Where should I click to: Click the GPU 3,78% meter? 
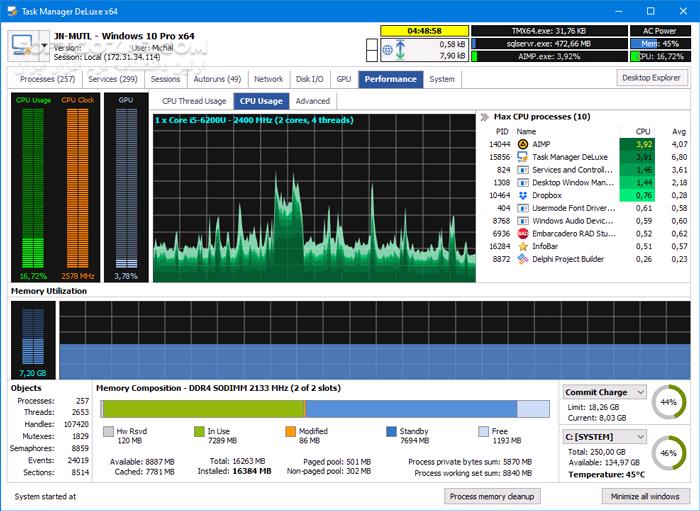pos(126,188)
